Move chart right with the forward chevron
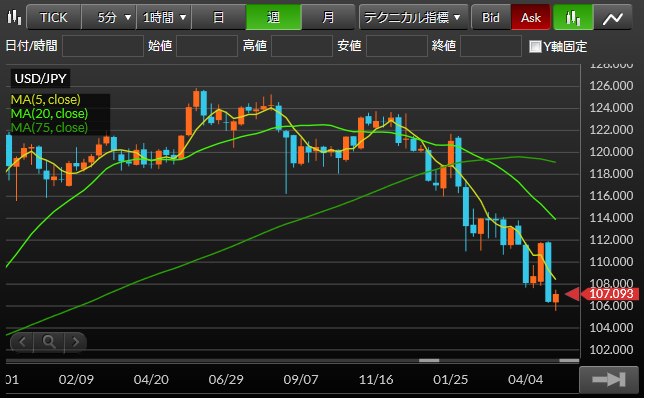Image resolution: width=645 pixels, height=398 pixels. 75,342
